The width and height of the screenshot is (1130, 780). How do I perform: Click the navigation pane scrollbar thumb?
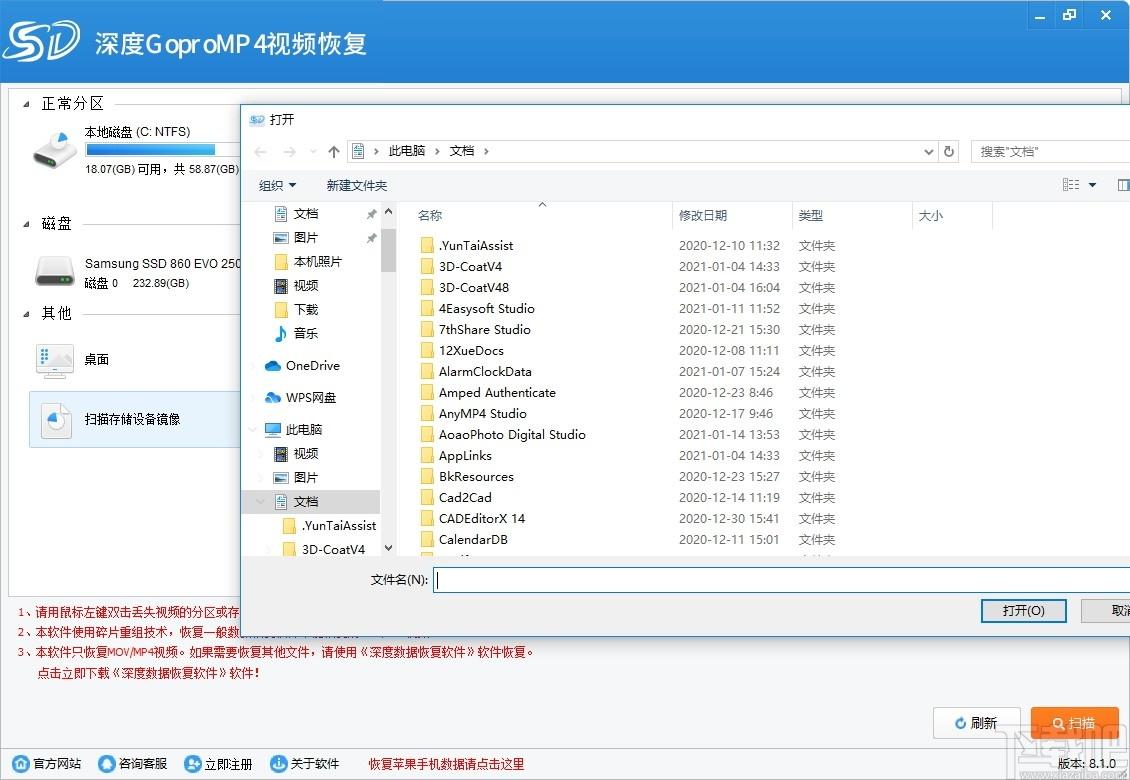[x=388, y=249]
